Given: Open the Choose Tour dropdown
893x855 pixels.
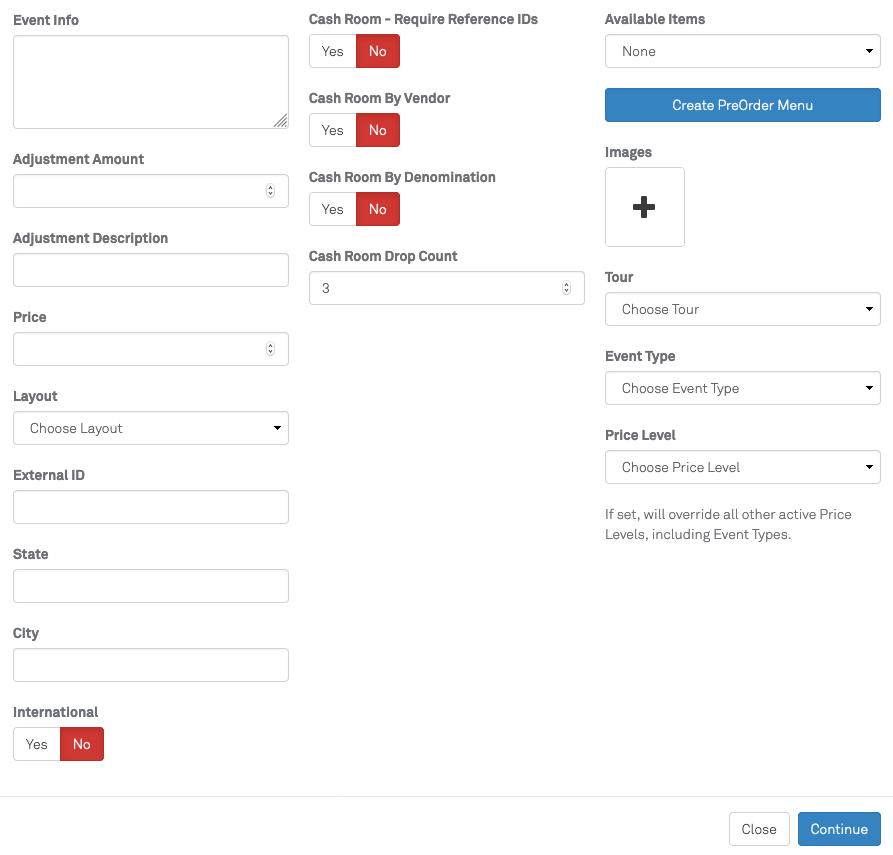Looking at the screenshot, I should point(742,309).
